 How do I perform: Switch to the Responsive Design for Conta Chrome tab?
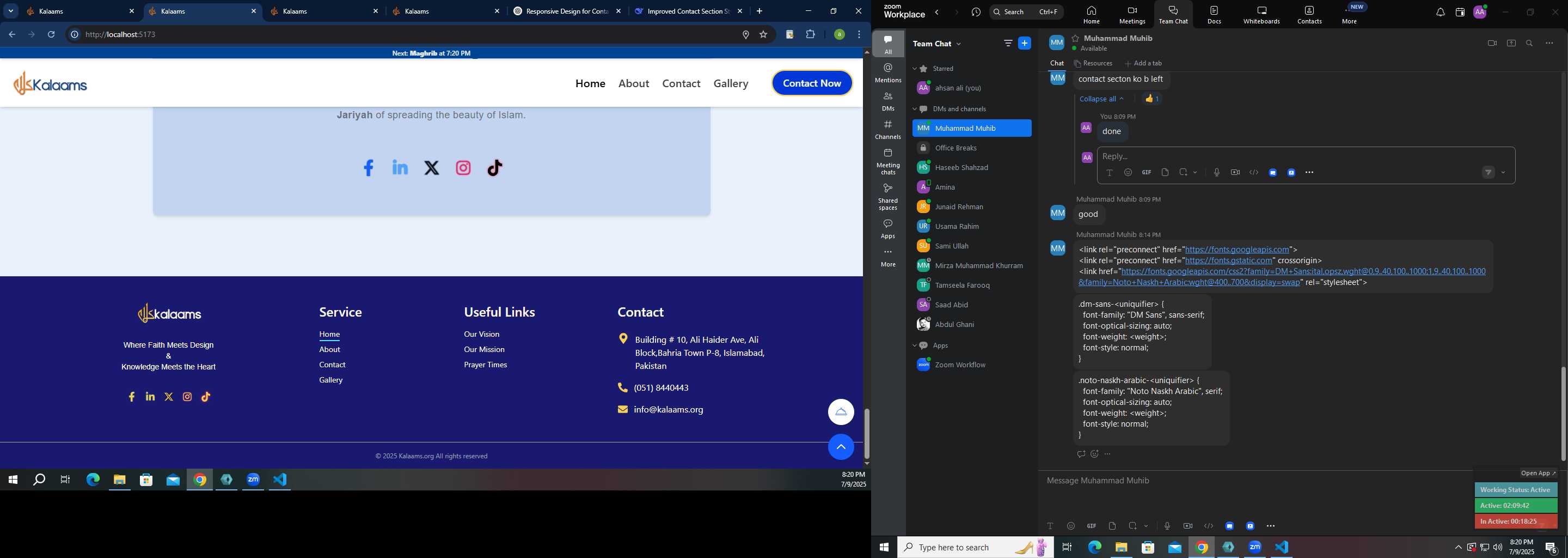pyautogui.click(x=567, y=11)
